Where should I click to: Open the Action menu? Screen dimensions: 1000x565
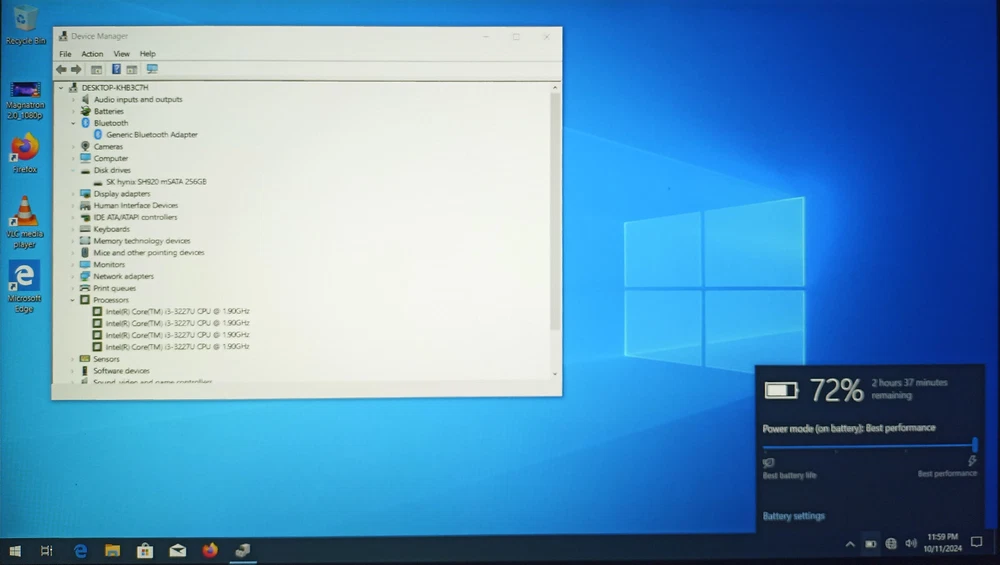[x=92, y=54]
